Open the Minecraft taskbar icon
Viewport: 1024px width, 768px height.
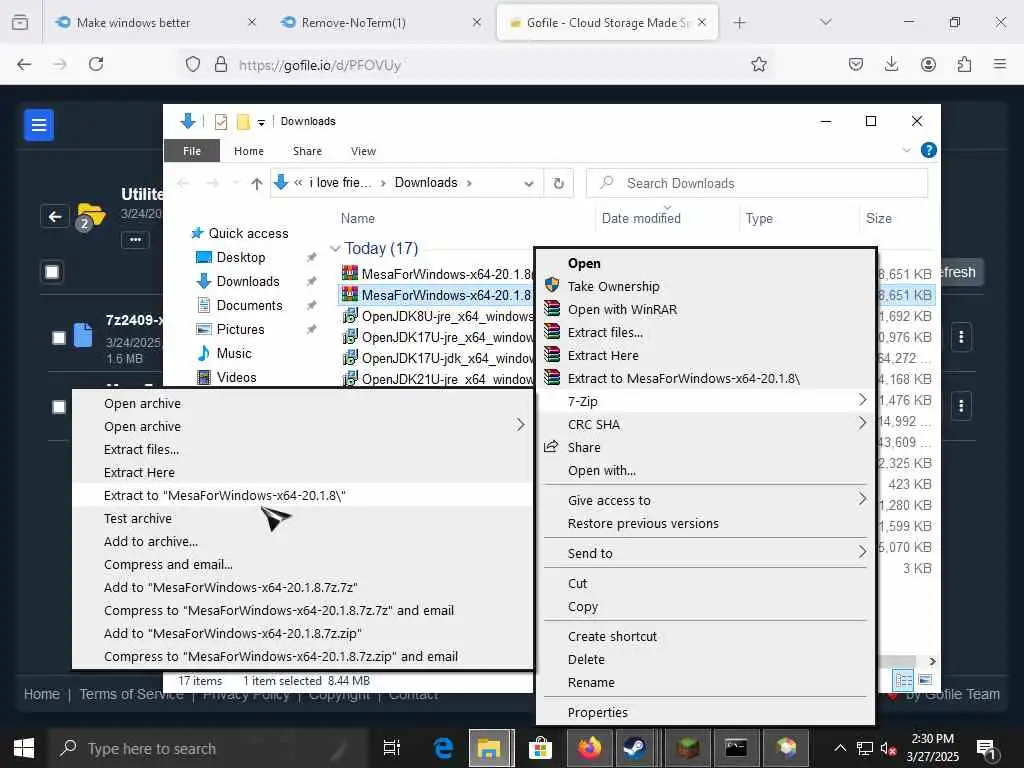(x=688, y=748)
